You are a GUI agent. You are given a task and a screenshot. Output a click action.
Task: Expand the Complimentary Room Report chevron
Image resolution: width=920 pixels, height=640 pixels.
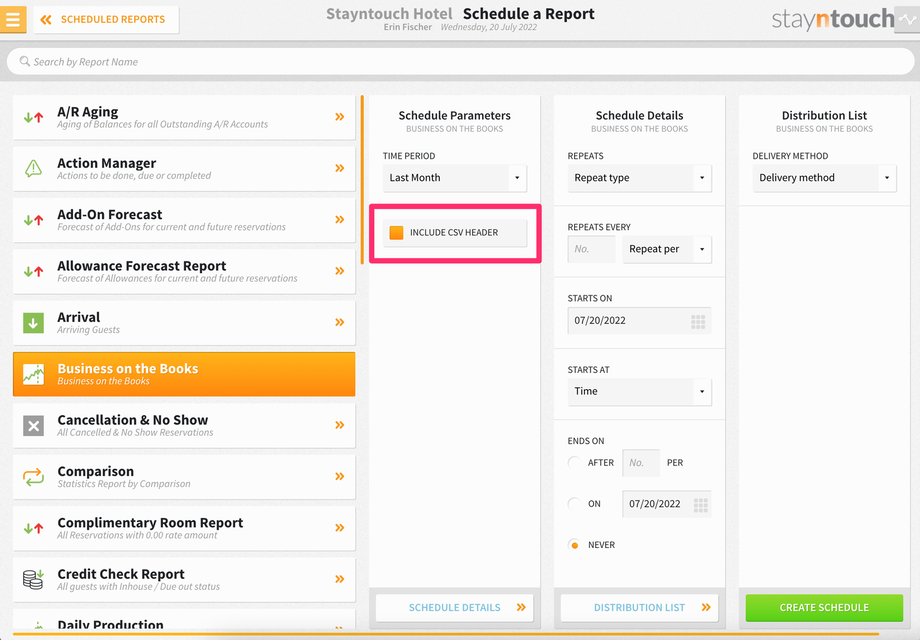click(x=340, y=527)
